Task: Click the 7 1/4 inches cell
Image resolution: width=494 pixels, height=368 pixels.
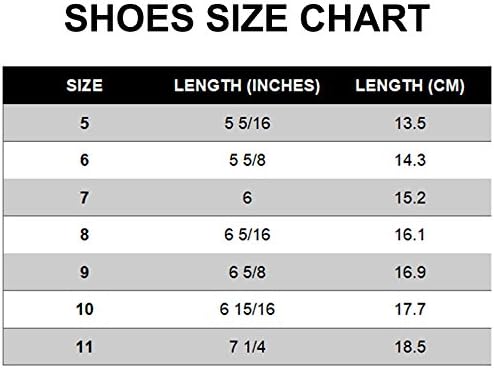Action: pyautogui.click(x=247, y=347)
